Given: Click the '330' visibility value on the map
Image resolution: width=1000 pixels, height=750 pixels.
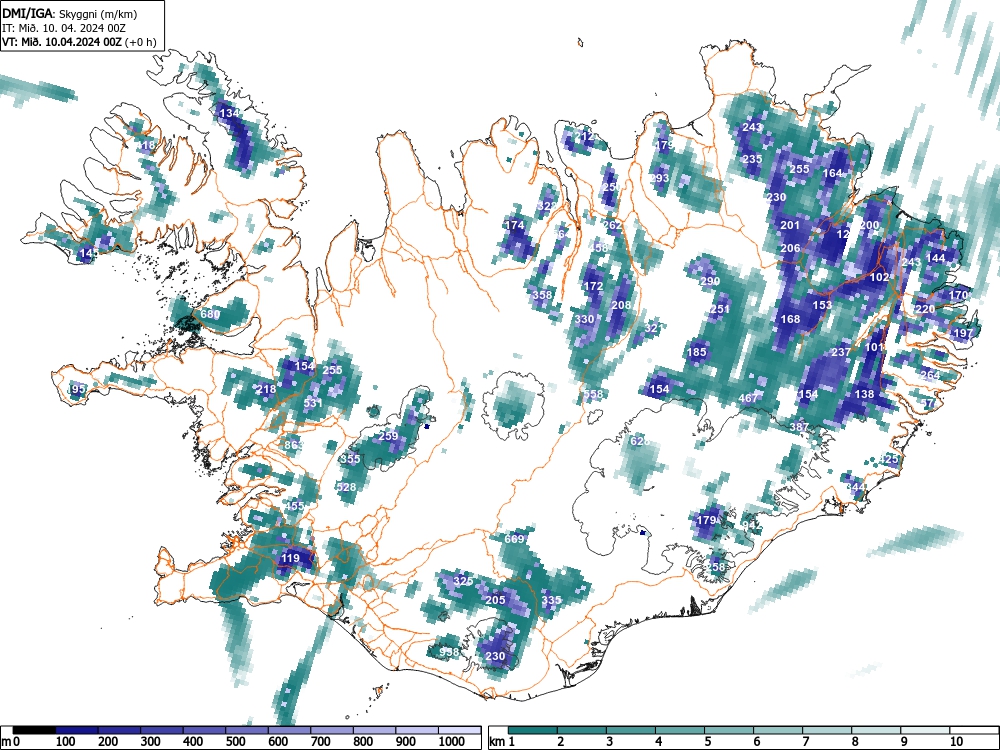Looking at the screenshot, I should (x=584, y=320).
